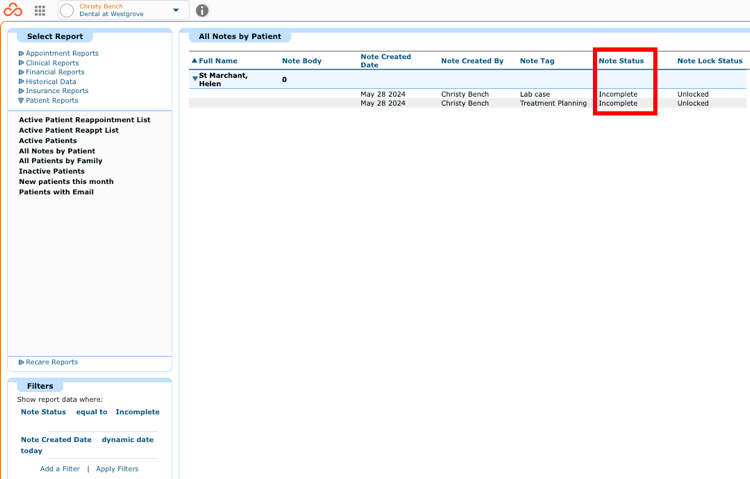750x479 pixels.
Task: Open New patients this month report
Action: [66, 181]
